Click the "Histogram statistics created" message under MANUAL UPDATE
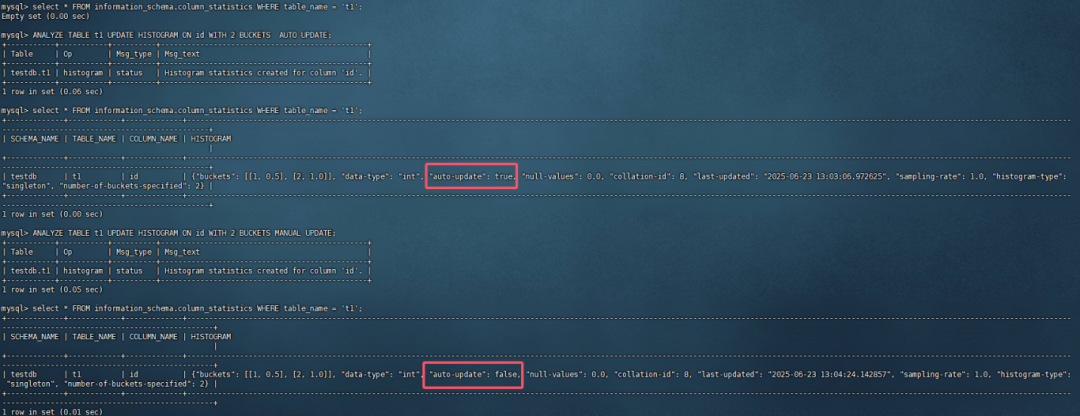The height and width of the screenshot is (416, 1080). coord(264,271)
